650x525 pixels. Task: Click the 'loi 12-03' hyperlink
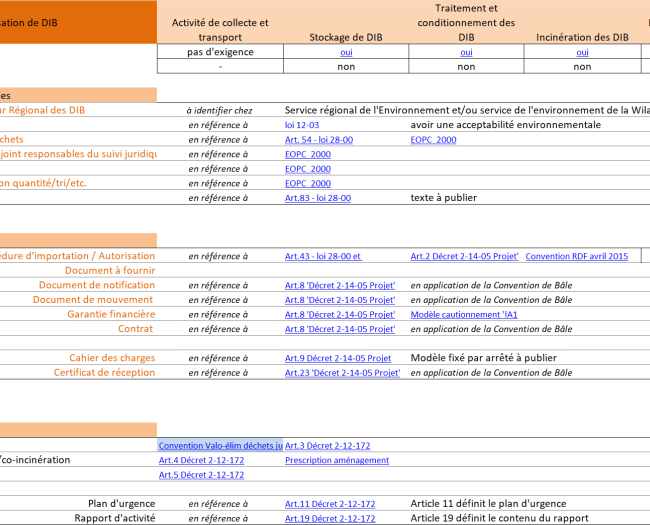302,125
